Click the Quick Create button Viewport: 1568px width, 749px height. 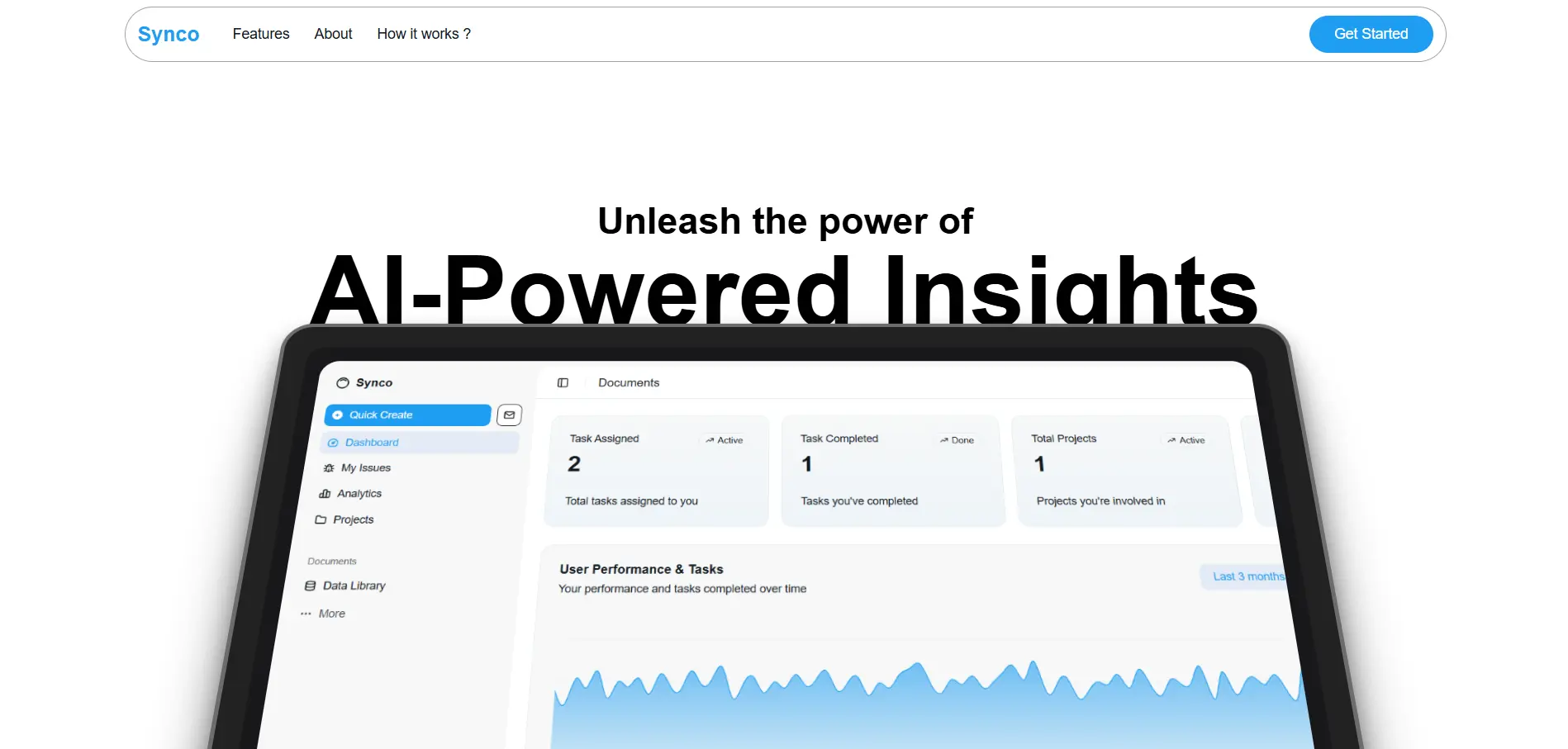pyautogui.click(x=408, y=415)
